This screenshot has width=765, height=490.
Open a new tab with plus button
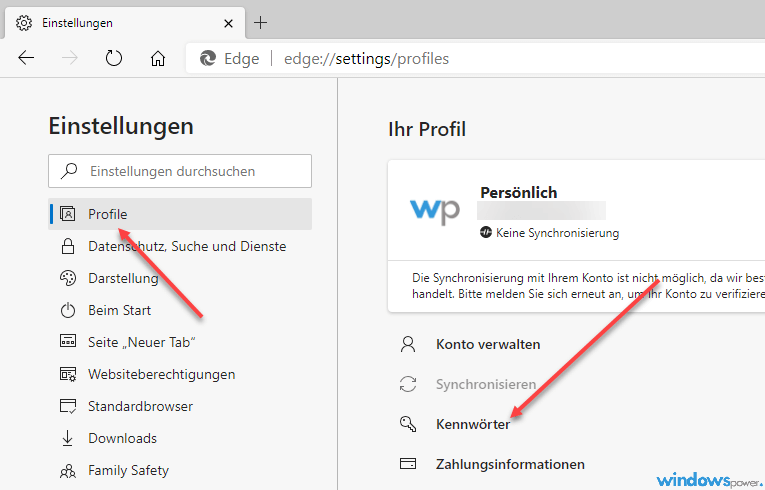pyautogui.click(x=261, y=22)
